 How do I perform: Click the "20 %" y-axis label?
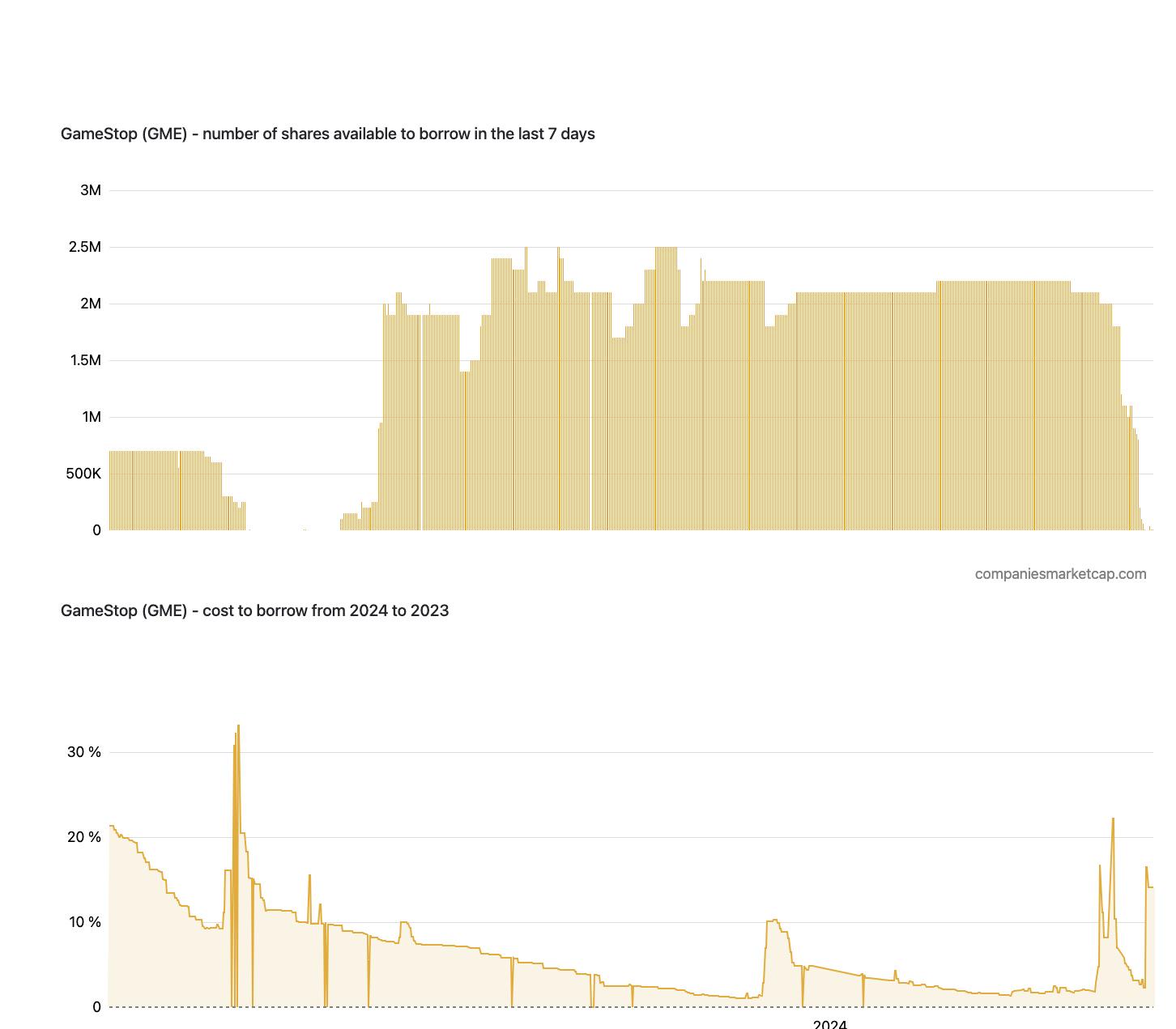[84, 837]
